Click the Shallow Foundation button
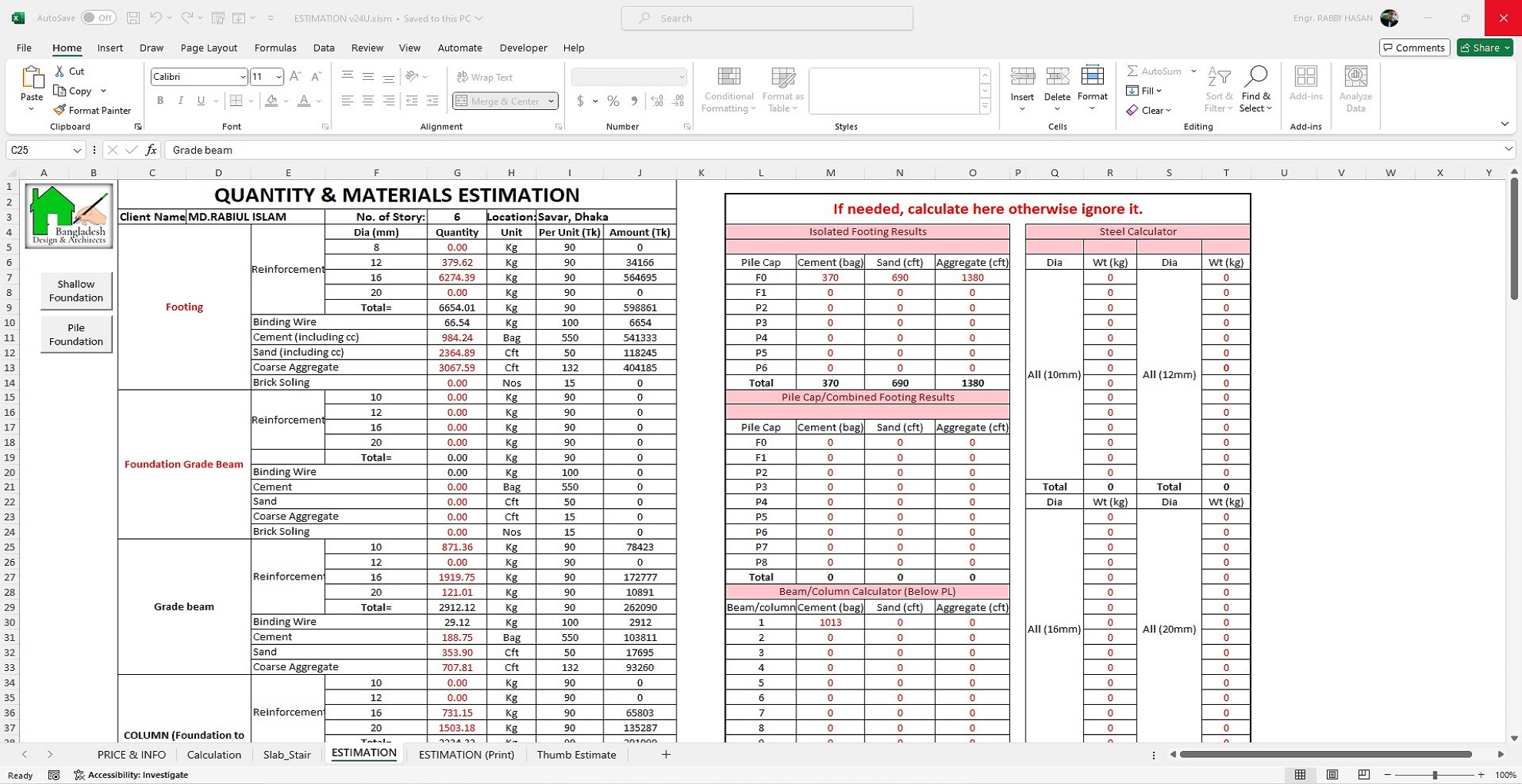 [x=76, y=291]
